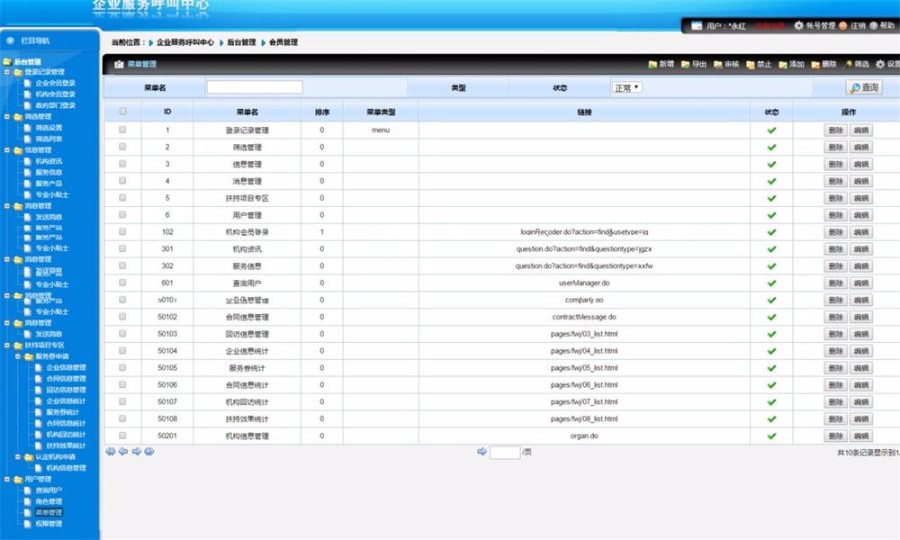
Task: Click 编辑 button for row ID 301
Action: click(x=861, y=249)
